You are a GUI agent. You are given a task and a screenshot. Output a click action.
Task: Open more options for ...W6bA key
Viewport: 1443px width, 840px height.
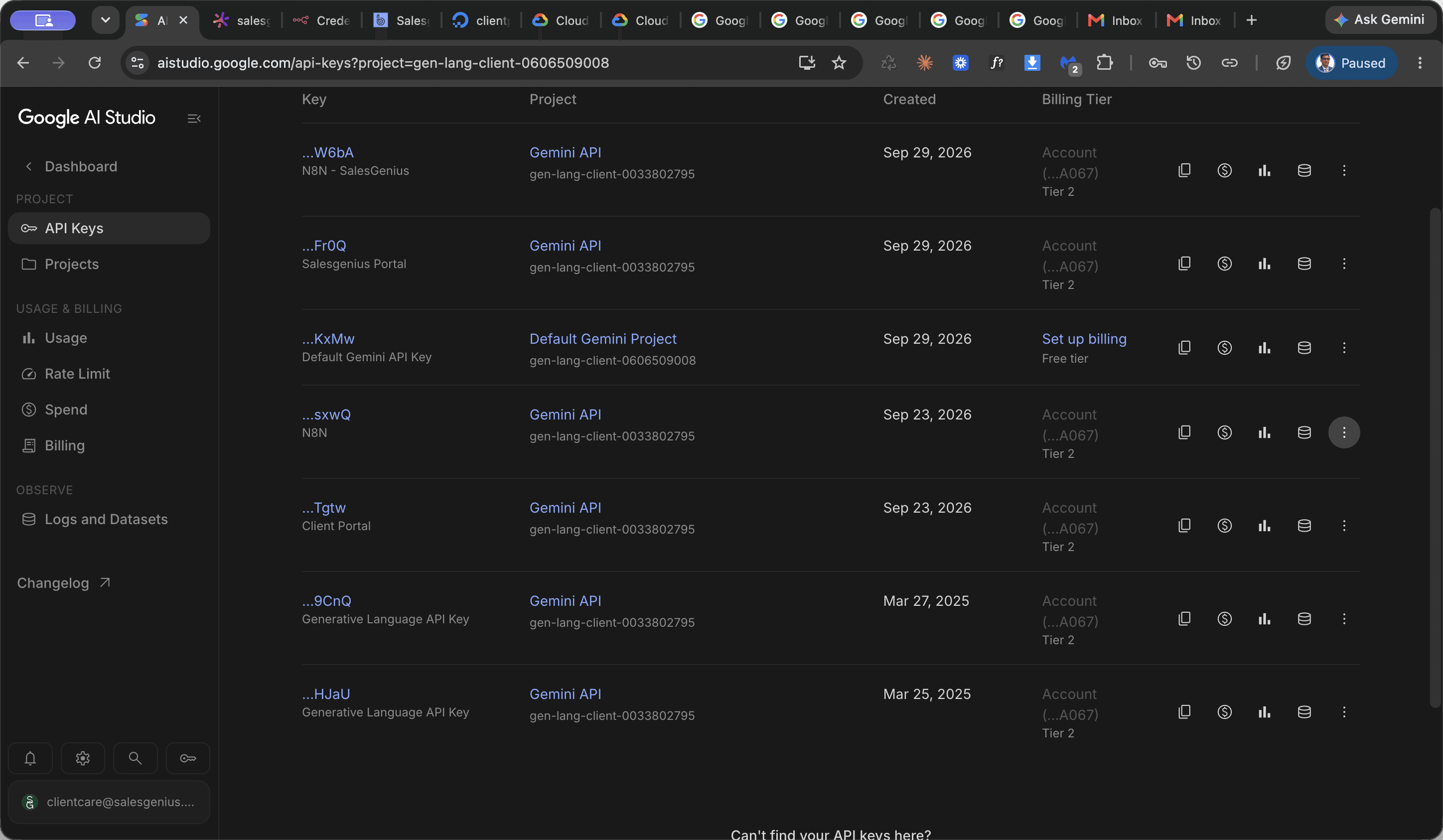[x=1344, y=170]
